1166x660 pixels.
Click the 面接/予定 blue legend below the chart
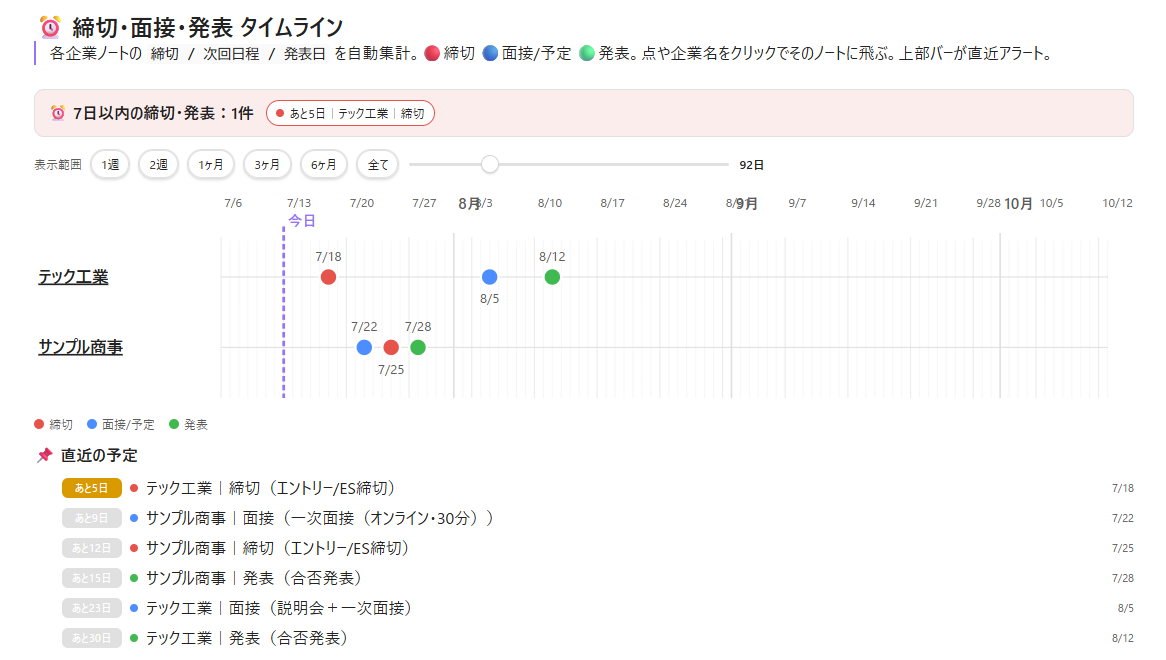[x=120, y=424]
